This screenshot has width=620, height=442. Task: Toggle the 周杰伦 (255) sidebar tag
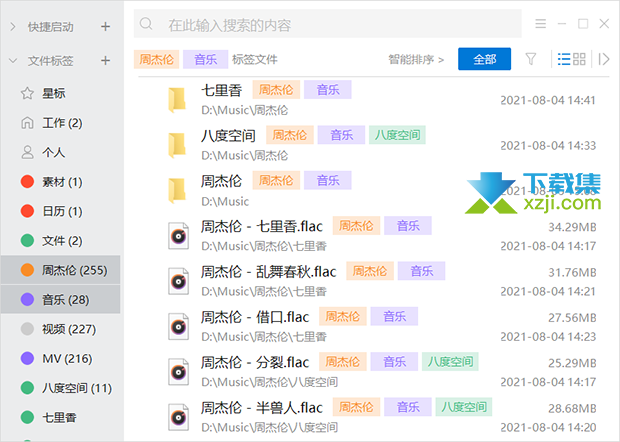click(x=60, y=270)
